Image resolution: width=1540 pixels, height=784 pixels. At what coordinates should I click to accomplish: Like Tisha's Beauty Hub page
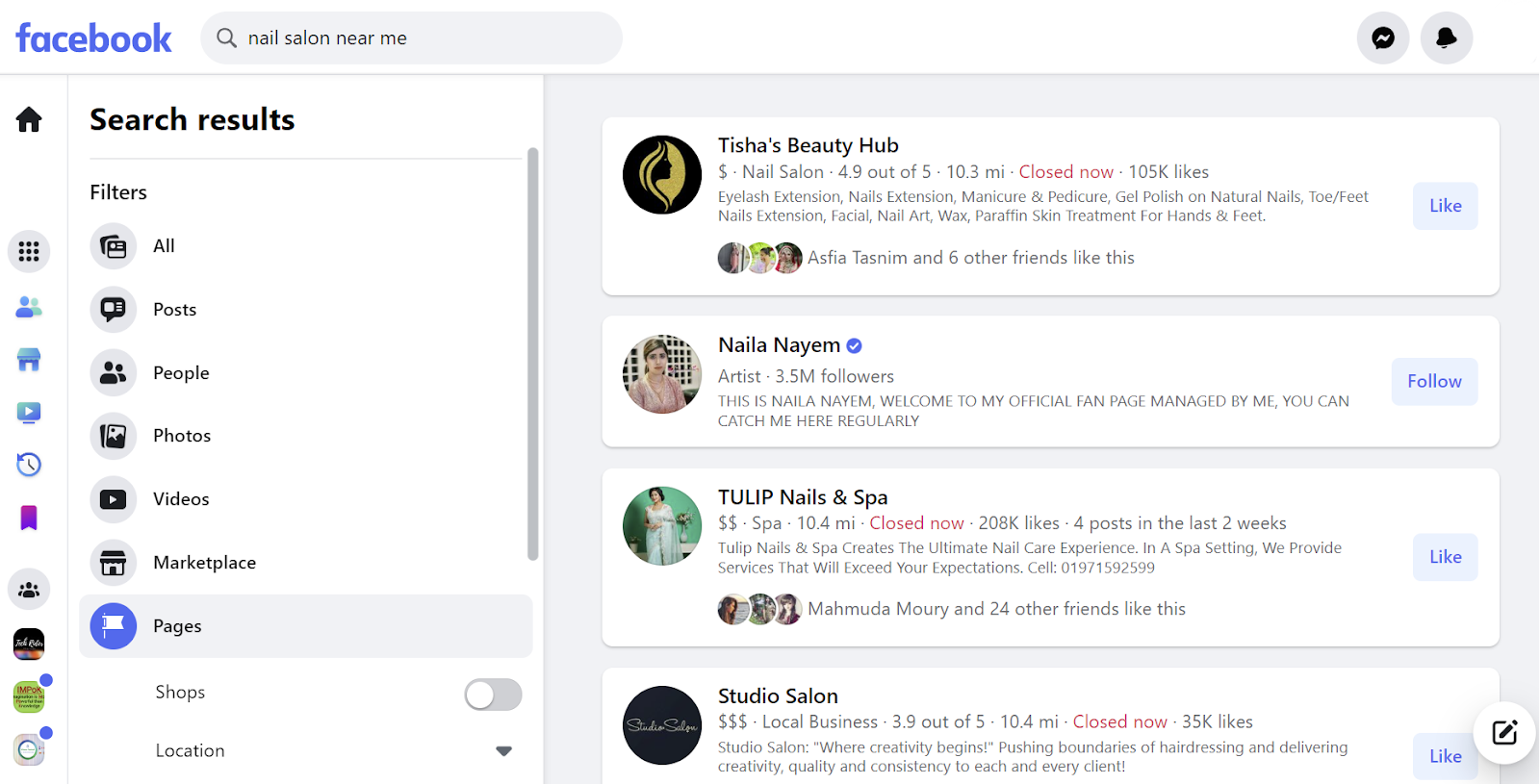(x=1445, y=206)
